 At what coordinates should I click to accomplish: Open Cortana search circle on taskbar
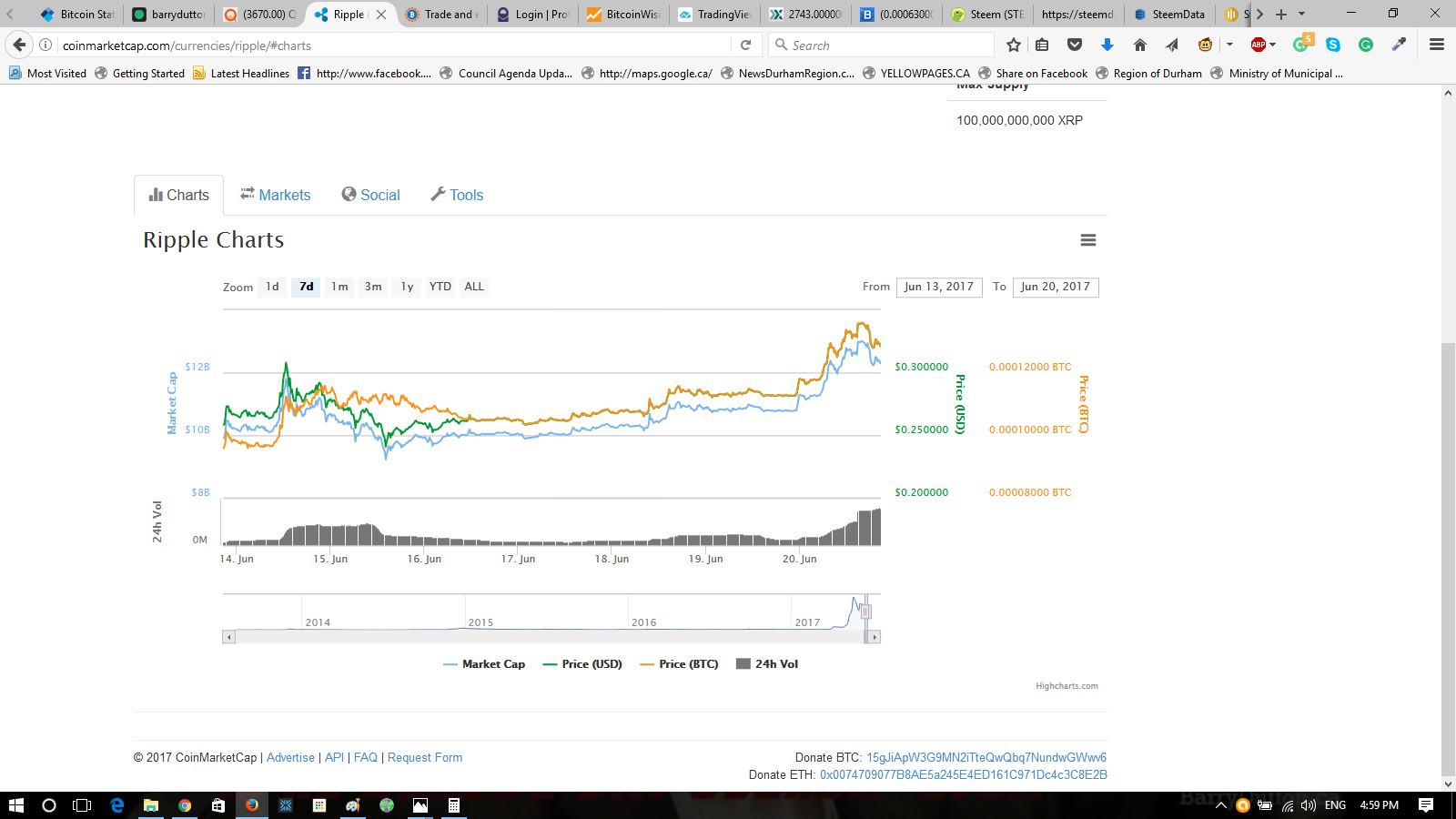(49, 805)
